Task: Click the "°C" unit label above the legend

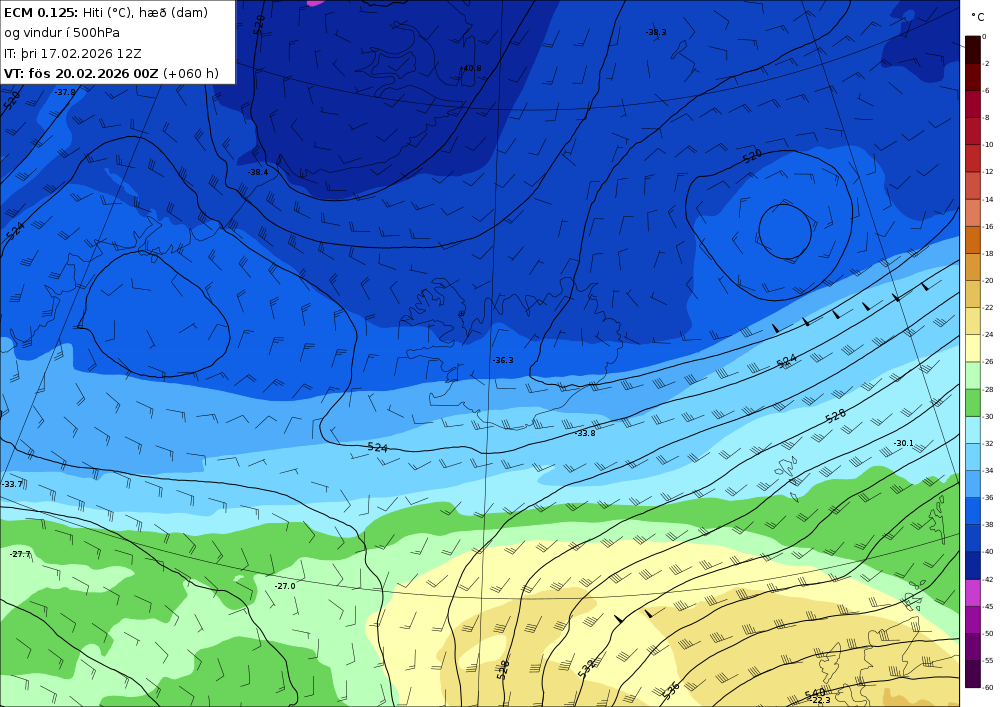Action: coord(978,17)
